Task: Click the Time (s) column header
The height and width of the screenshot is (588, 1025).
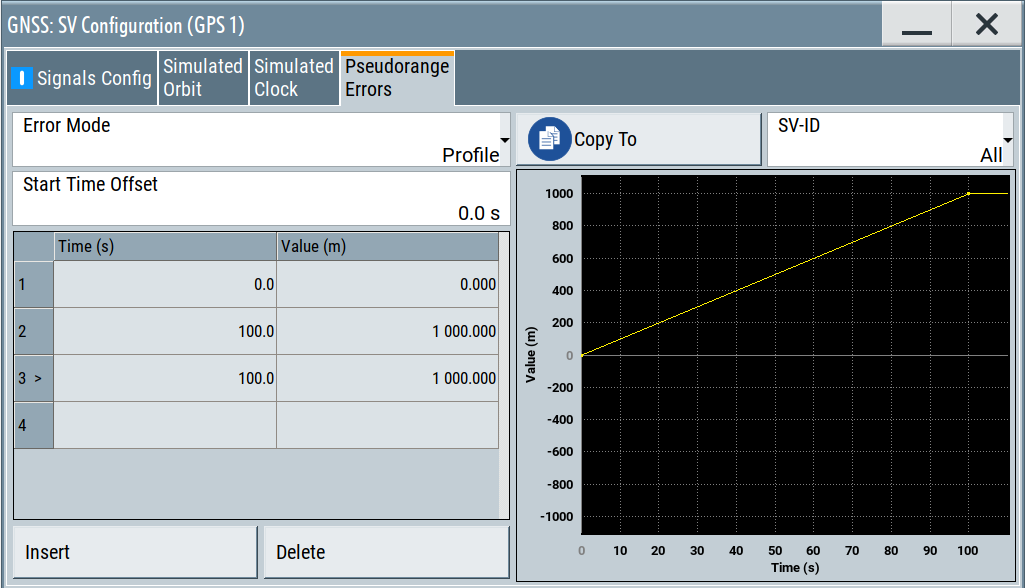Action: point(165,247)
